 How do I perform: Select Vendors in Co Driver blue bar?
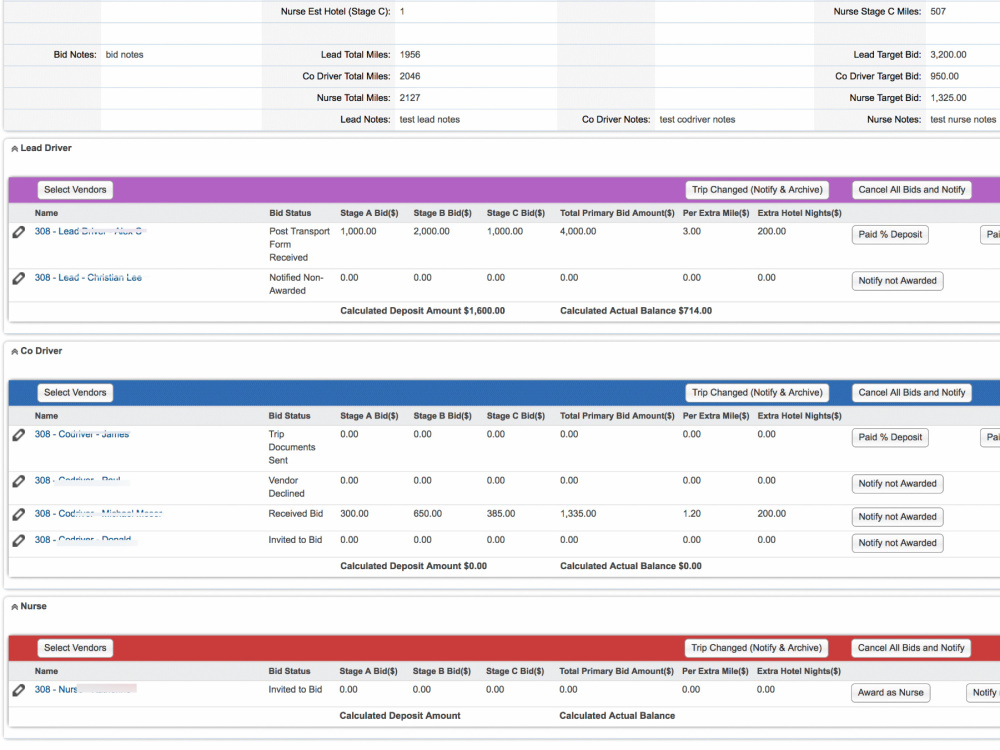tap(75, 393)
